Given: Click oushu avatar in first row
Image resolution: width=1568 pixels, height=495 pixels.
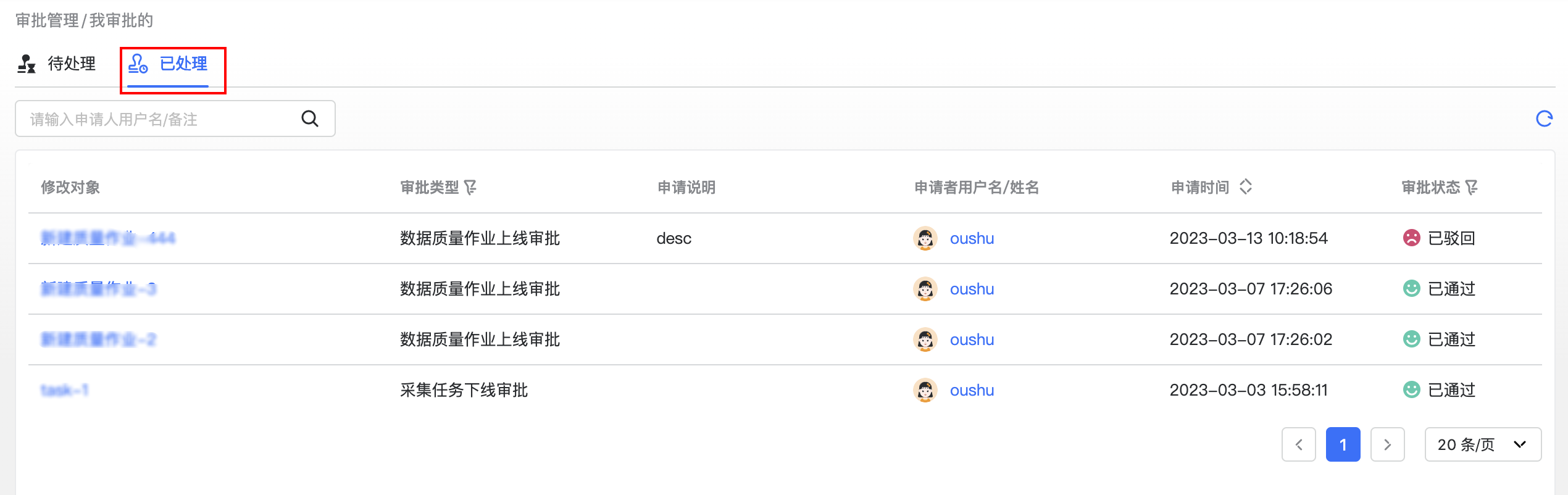Looking at the screenshot, I should click(925, 238).
